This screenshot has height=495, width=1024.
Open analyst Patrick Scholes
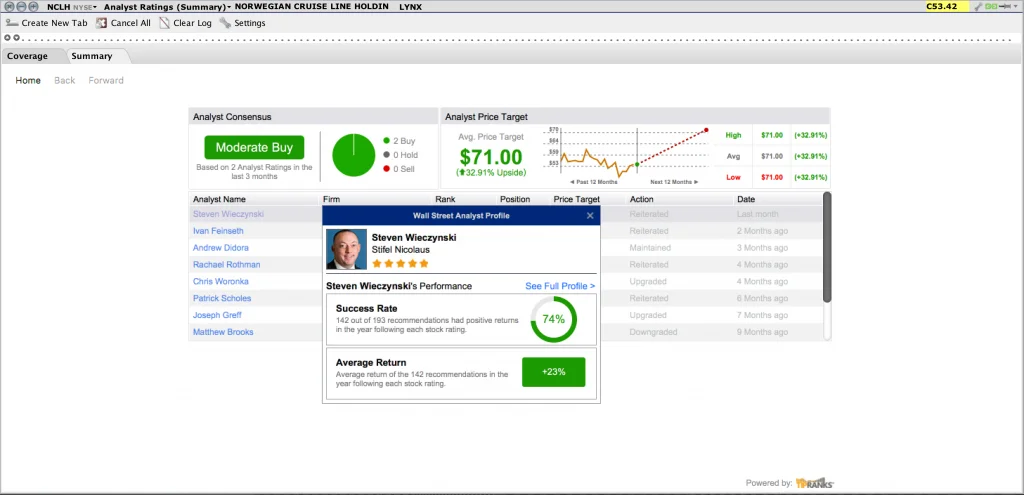pos(222,298)
